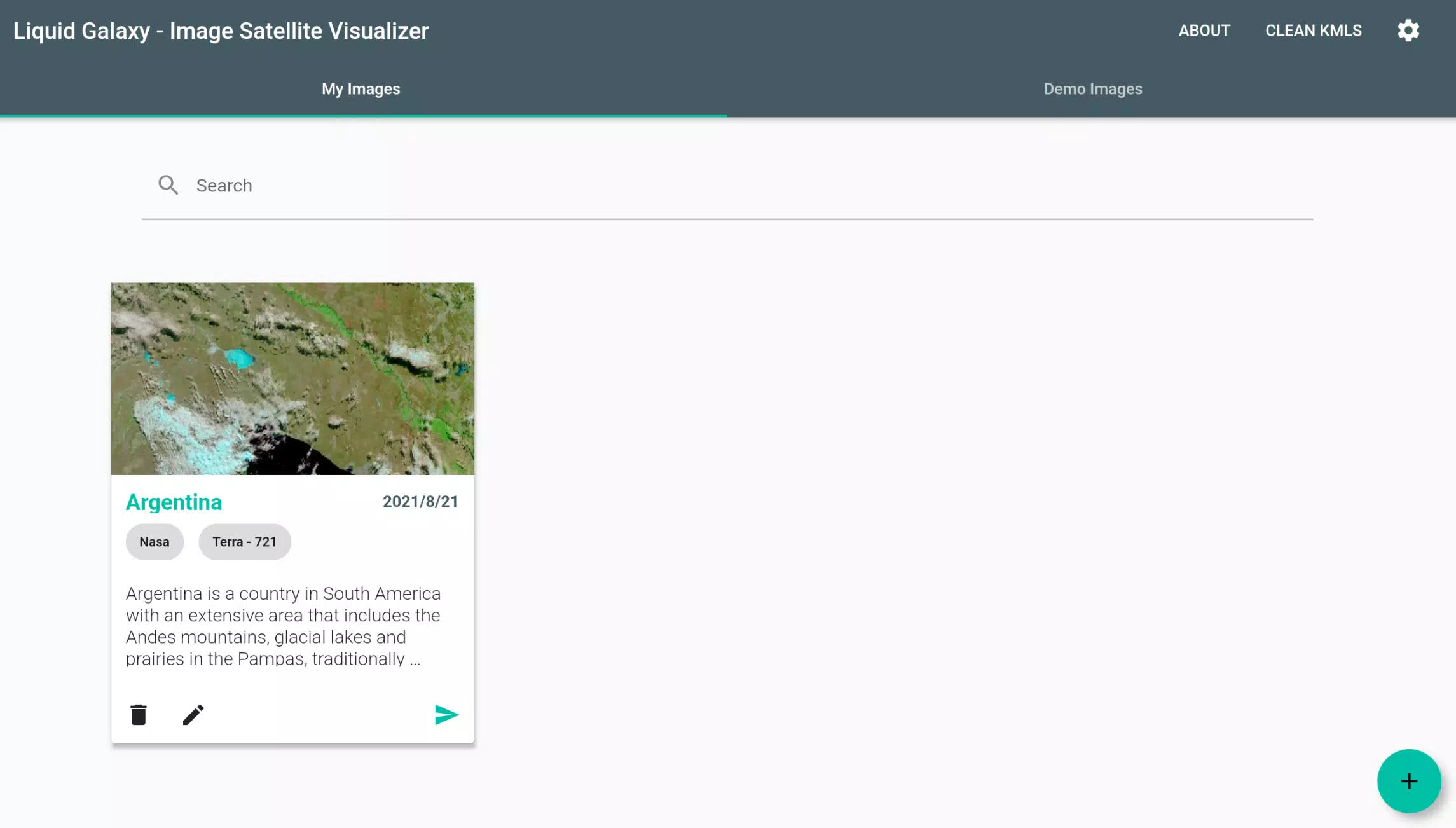Open the Argentina satellite thumbnail

pyautogui.click(x=292, y=378)
